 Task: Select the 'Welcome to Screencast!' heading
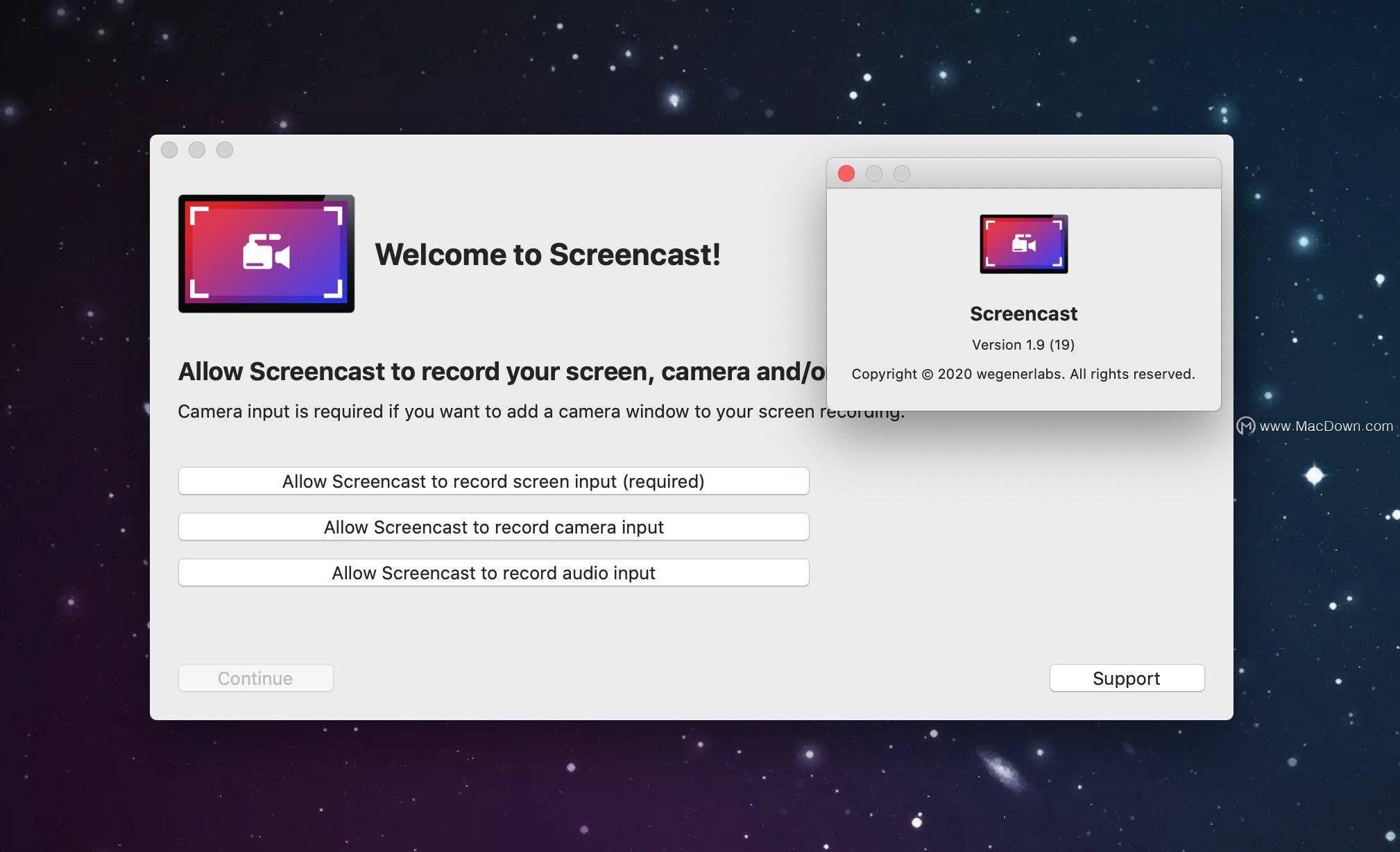(x=547, y=255)
